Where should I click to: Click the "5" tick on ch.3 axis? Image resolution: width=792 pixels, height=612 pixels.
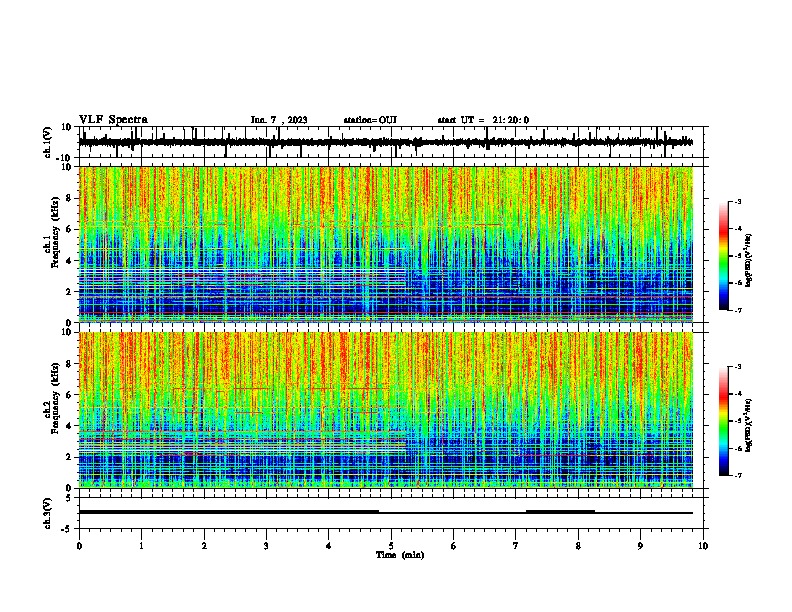tap(69, 498)
